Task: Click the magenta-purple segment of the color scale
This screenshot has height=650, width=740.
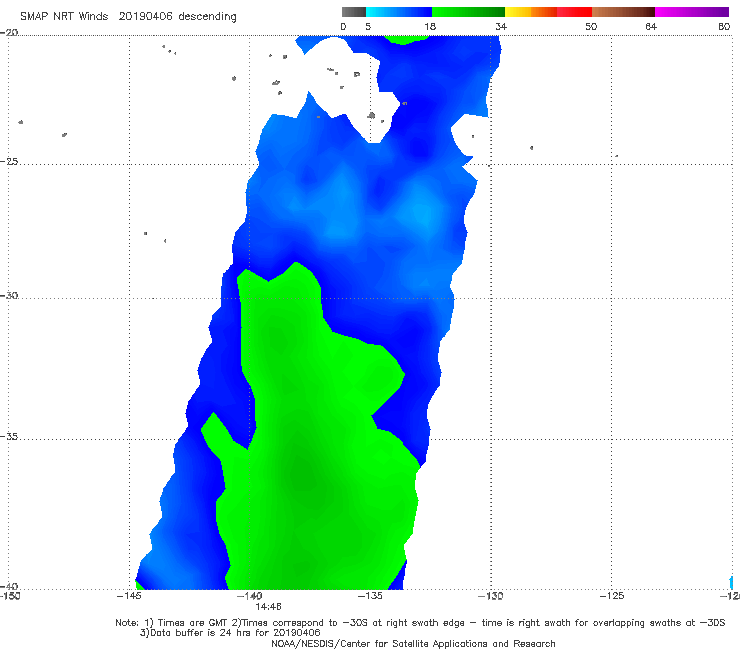Action: pyautogui.click(x=692, y=12)
